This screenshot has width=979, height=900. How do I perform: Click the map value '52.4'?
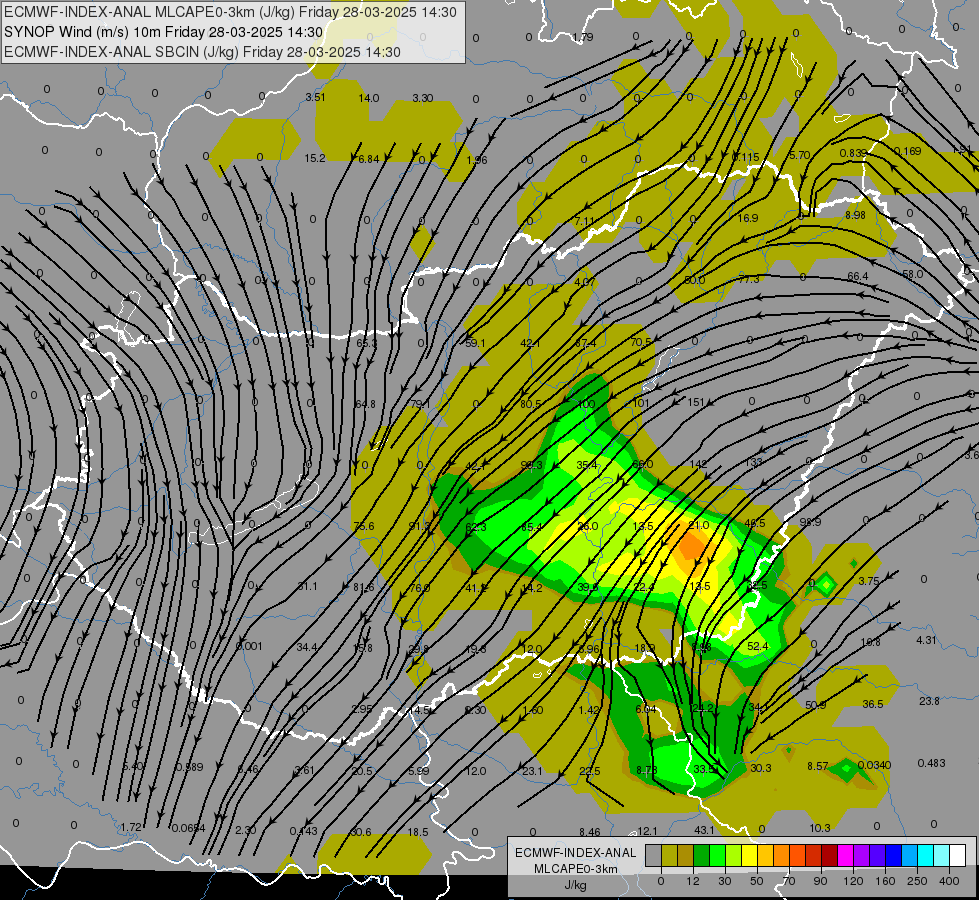757,646
